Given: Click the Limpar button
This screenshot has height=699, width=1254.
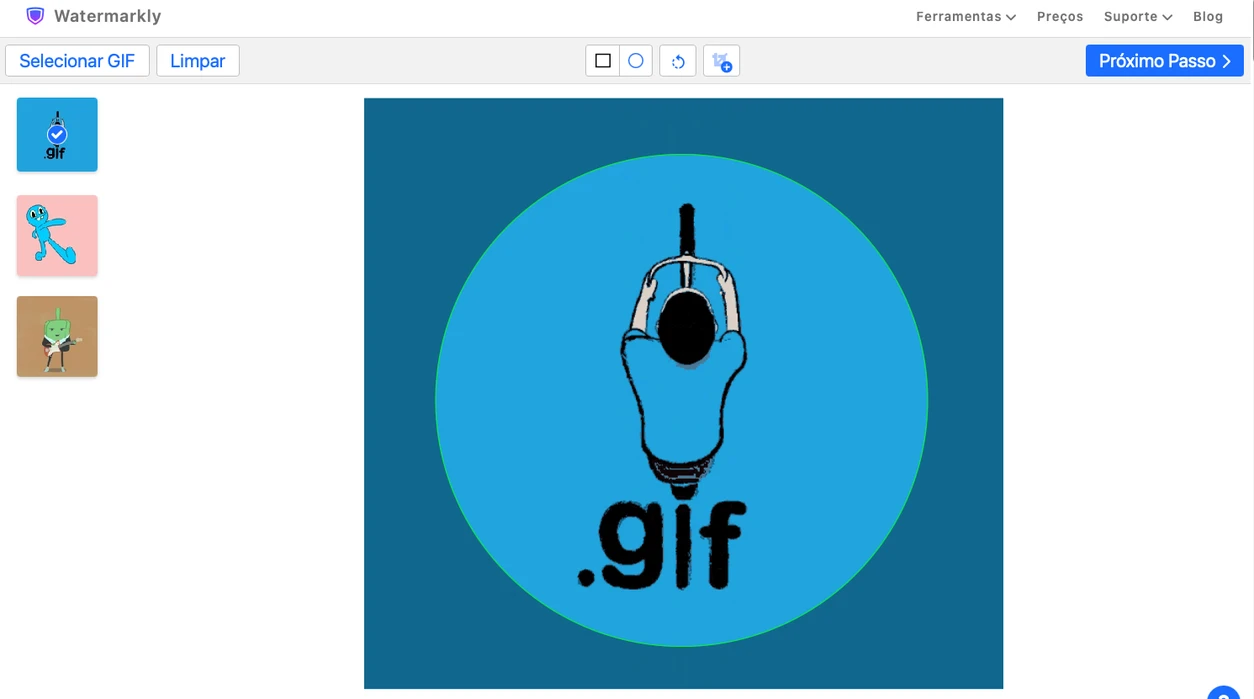Looking at the screenshot, I should (x=198, y=61).
